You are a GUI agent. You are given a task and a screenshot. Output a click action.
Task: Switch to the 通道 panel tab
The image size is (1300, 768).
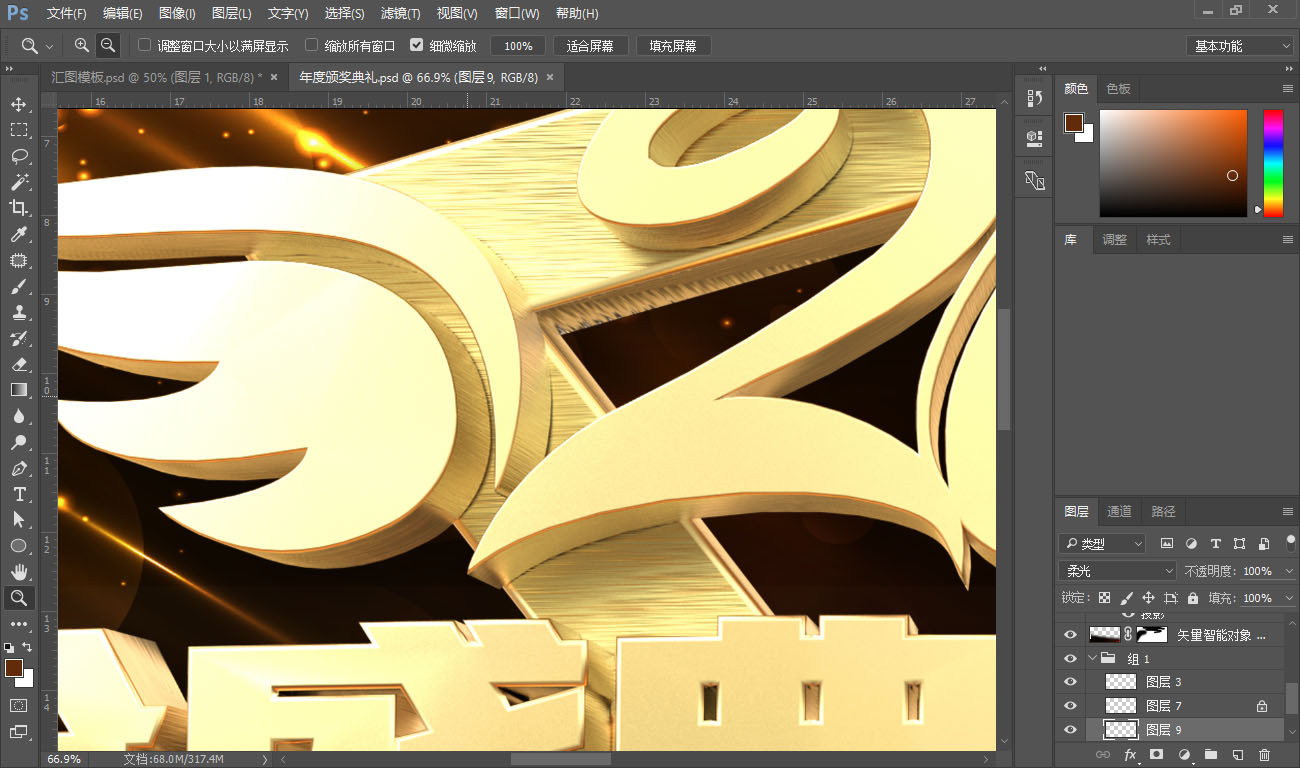coord(1119,511)
